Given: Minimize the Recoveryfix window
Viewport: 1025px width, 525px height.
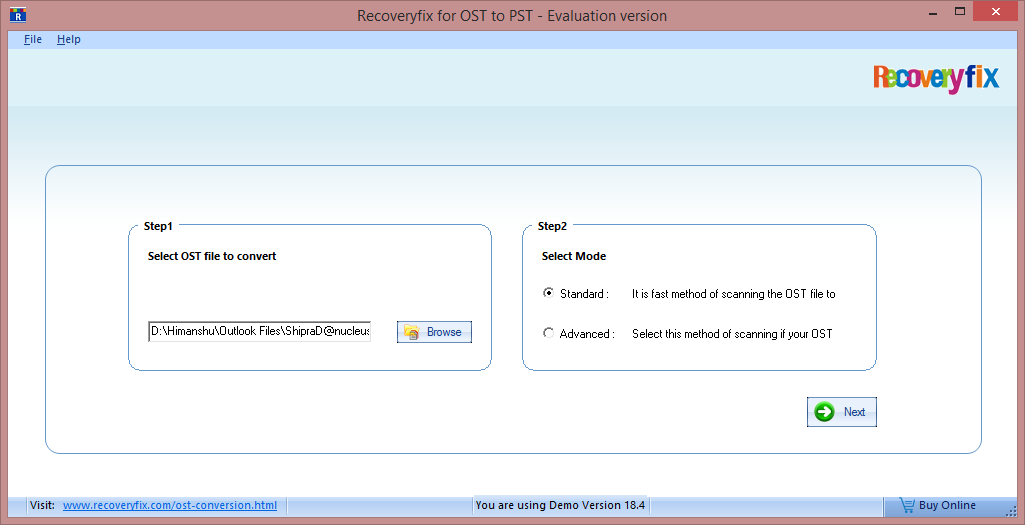Looking at the screenshot, I should 935,11.
